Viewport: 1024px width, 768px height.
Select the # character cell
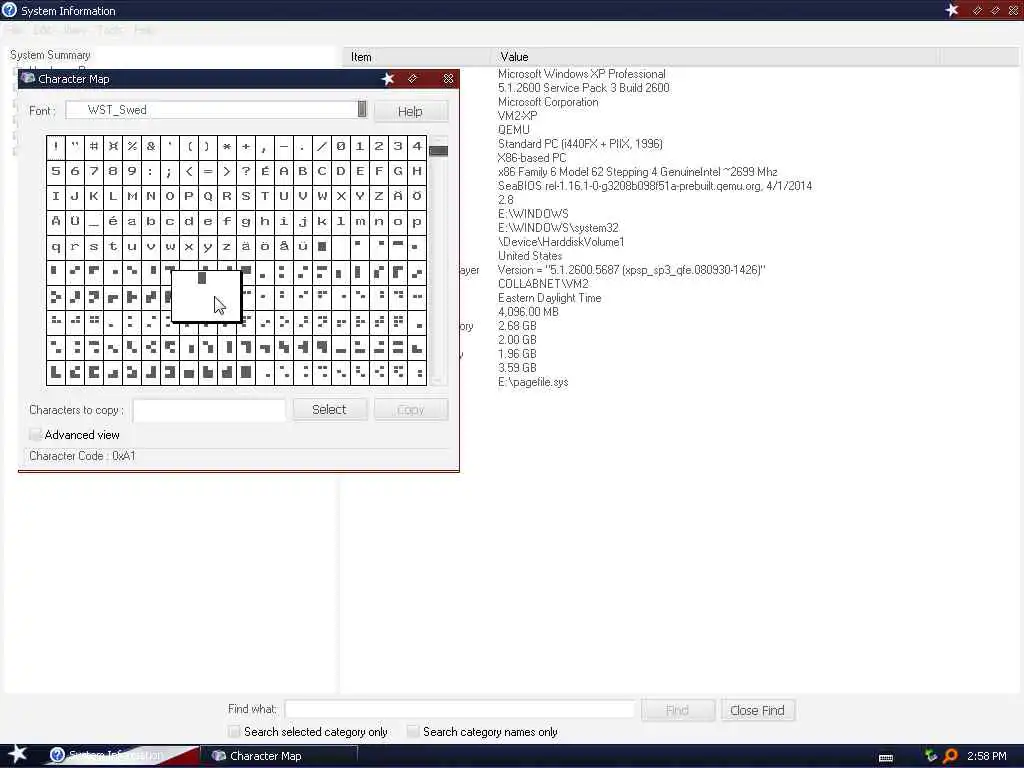pos(94,146)
